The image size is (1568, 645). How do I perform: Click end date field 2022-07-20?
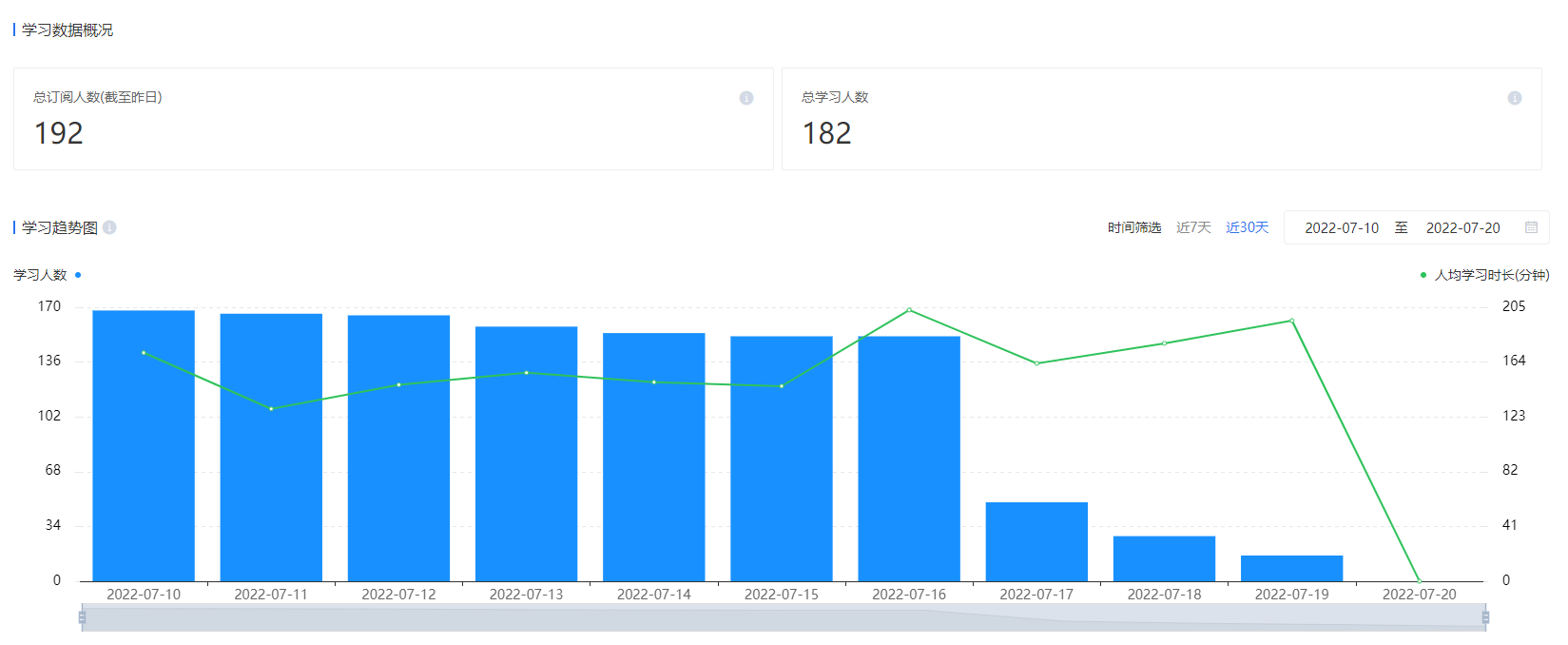click(x=1462, y=228)
